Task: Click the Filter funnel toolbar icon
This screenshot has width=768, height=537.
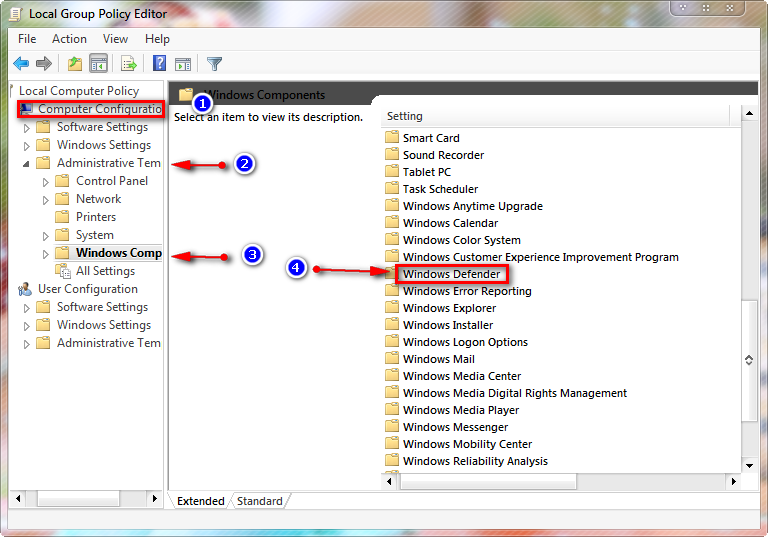Action: pyautogui.click(x=215, y=64)
